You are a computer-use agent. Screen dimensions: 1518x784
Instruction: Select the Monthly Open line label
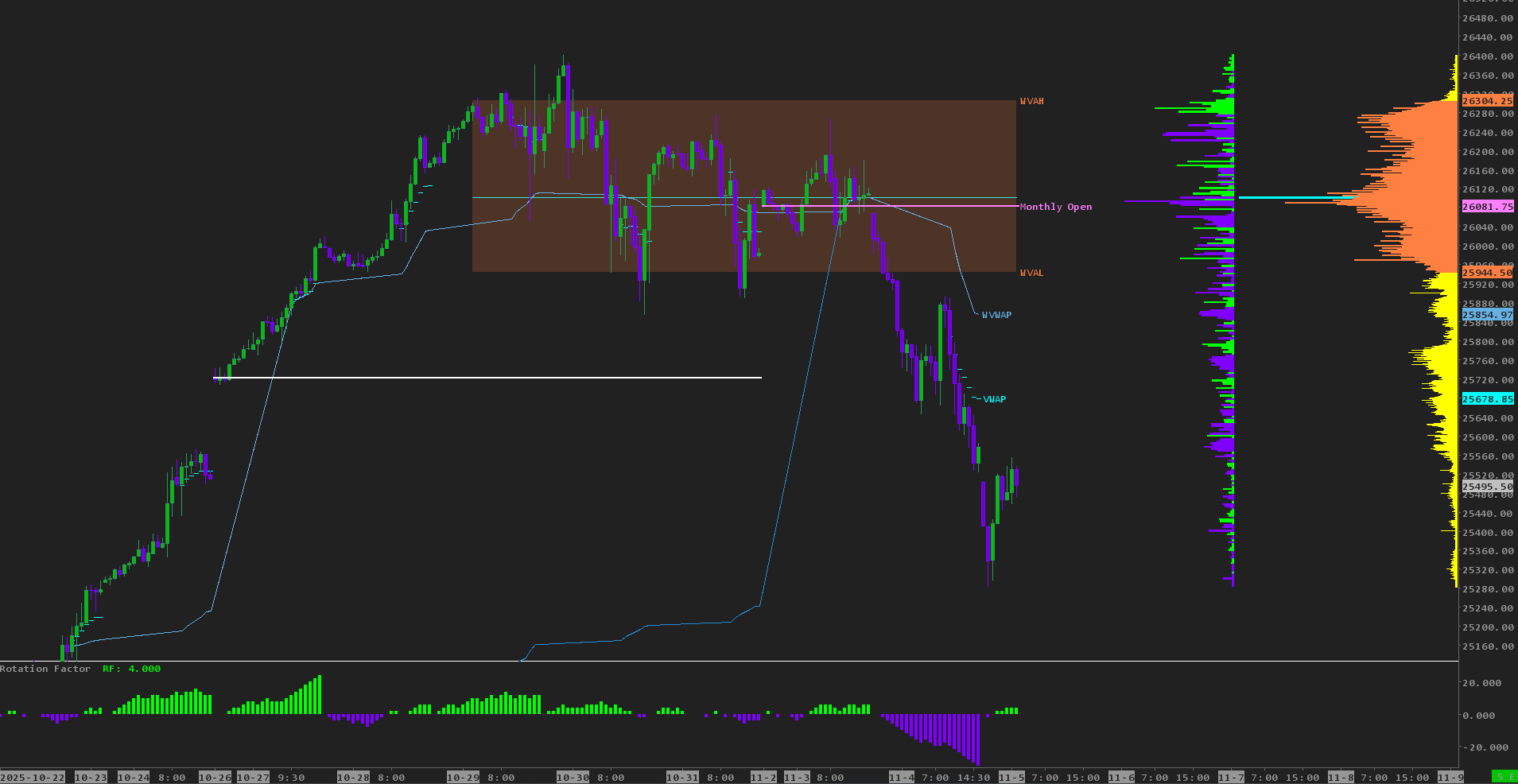click(x=1054, y=207)
